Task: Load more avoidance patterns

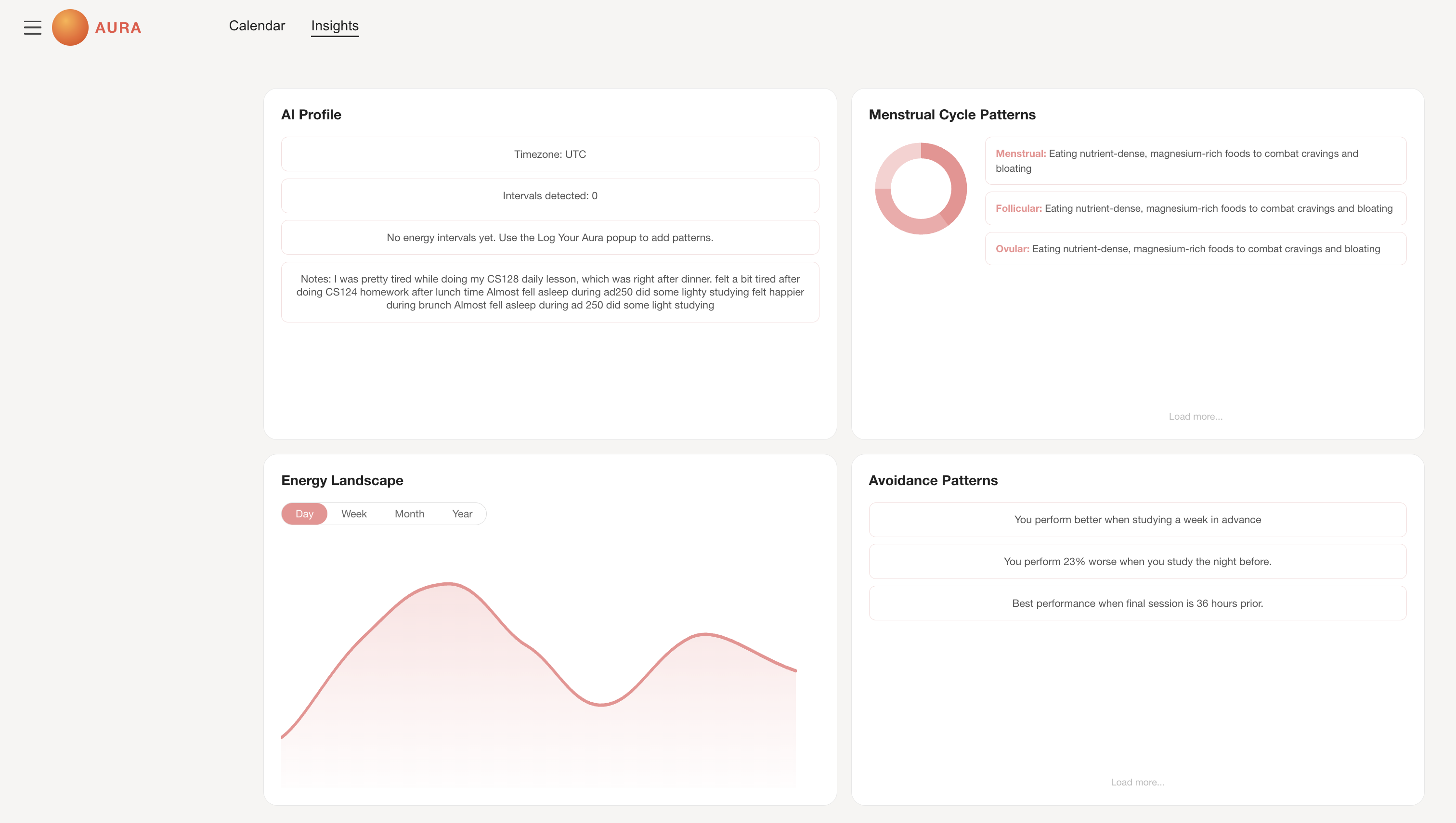Action: pyautogui.click(x=1137, y=782)
